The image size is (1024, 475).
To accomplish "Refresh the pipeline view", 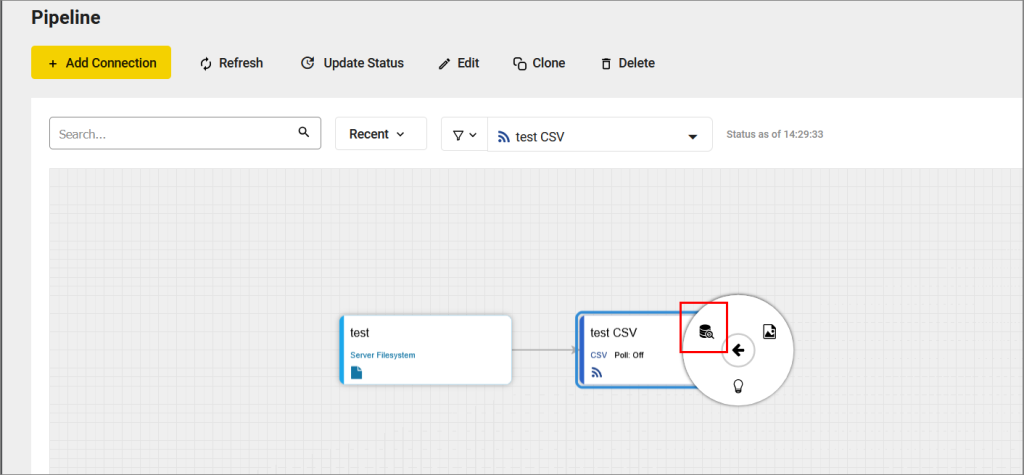I will [231, 63].
